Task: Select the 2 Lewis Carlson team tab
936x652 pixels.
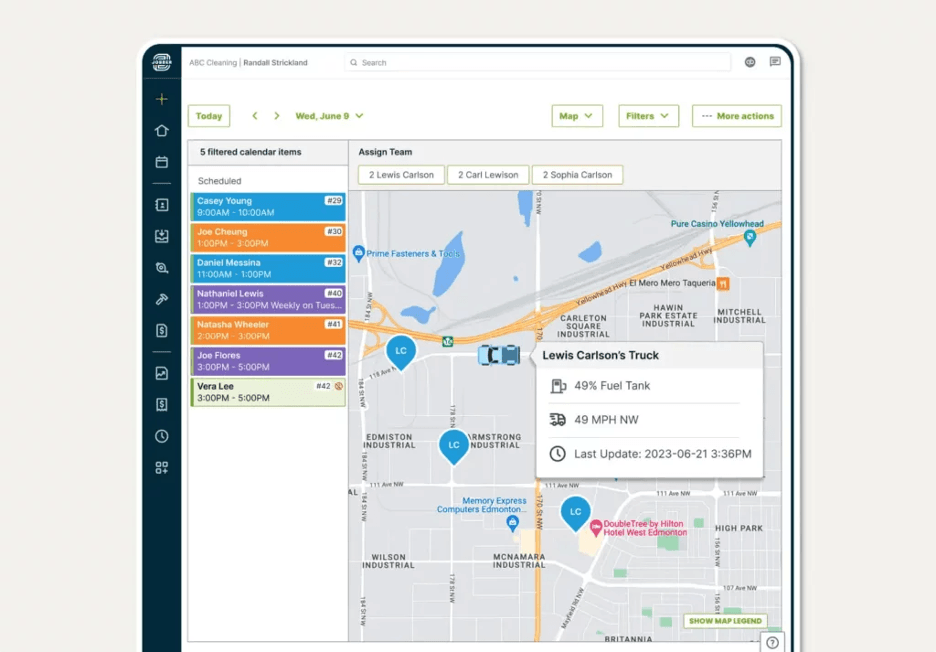Action: click(401, 175)
